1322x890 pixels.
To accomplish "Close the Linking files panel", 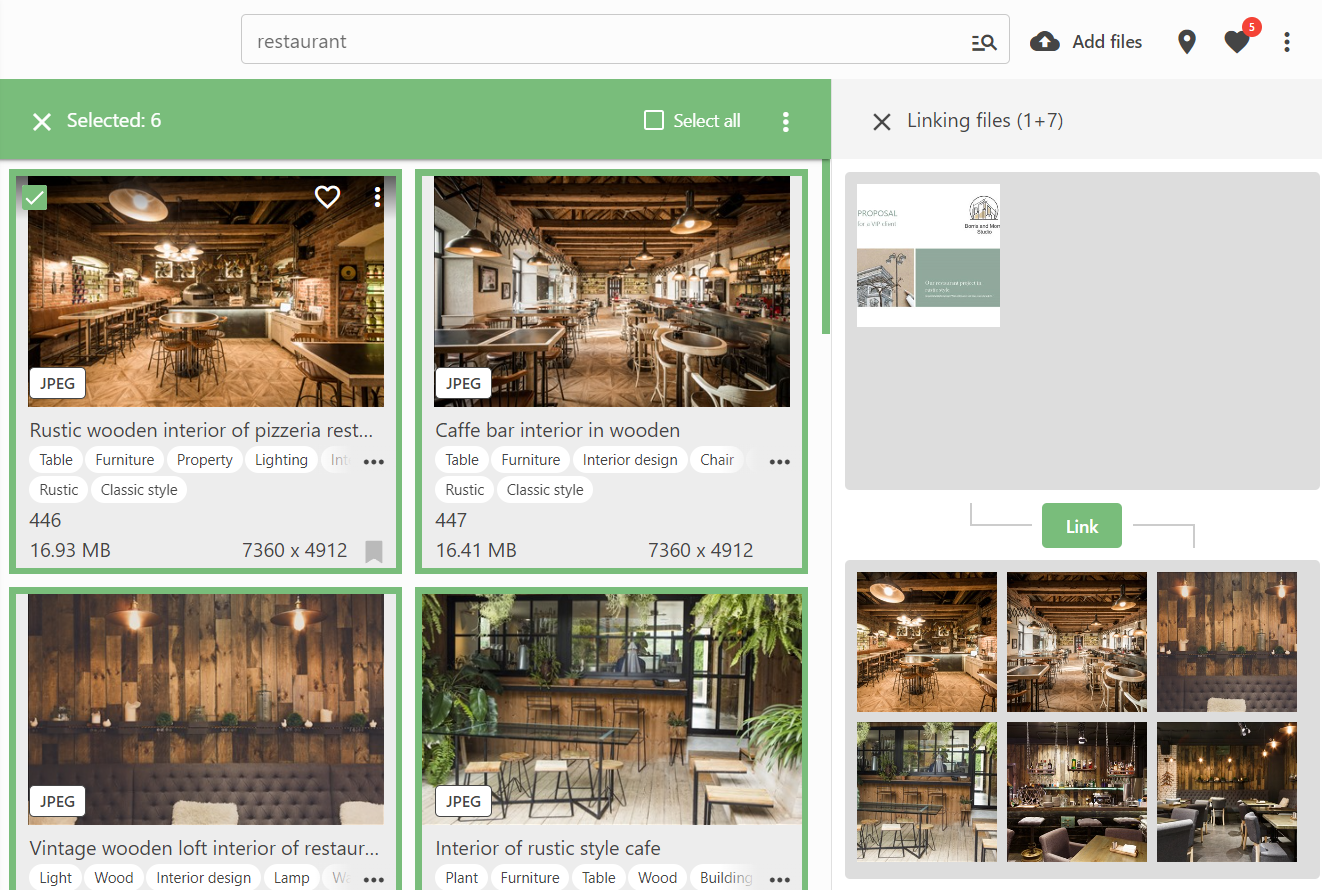I will (881, 122).
